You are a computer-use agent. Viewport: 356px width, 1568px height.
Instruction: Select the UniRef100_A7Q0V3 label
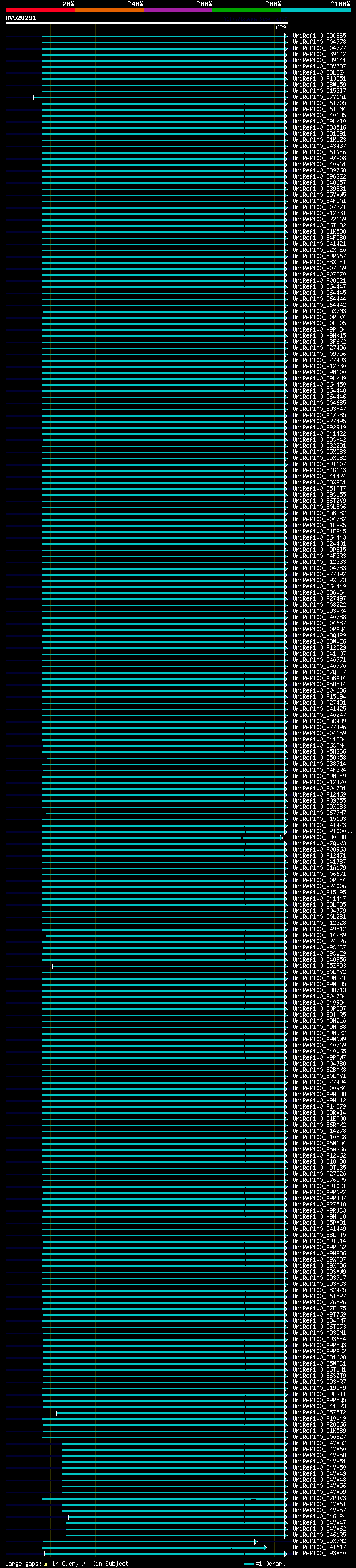click(x=319, y=844)
